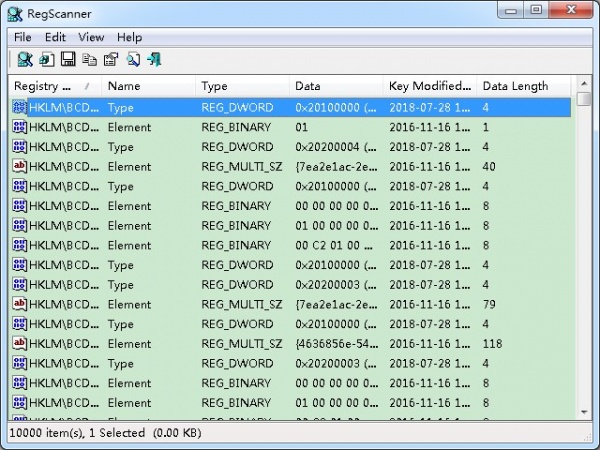Image resolution: width=600 pixels, height=450 pixels.
Task: Click the floppy disk save icon
Action: (68, 60)
